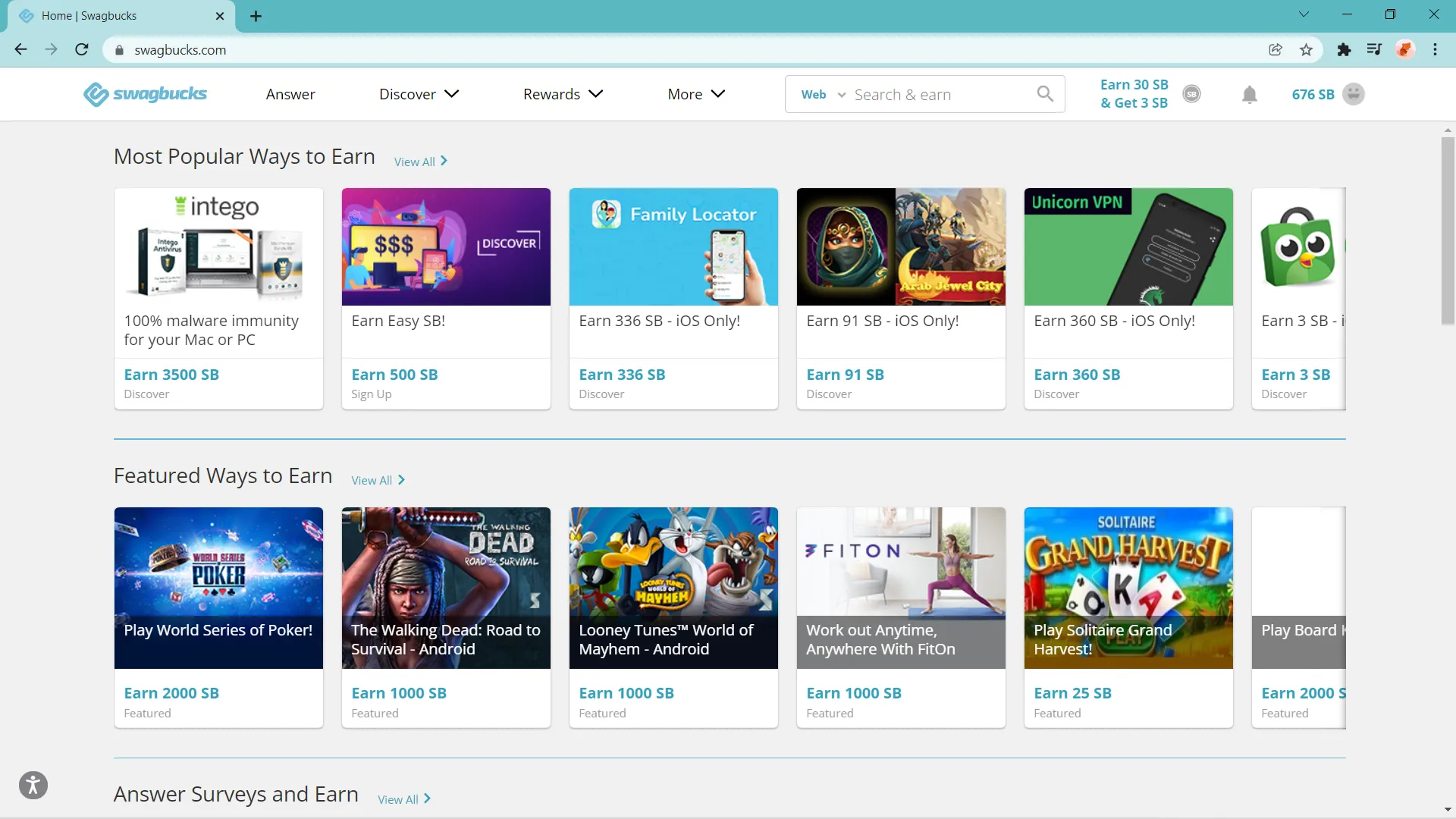Click View All for Most Popular Ways

[x=421, y=162]
